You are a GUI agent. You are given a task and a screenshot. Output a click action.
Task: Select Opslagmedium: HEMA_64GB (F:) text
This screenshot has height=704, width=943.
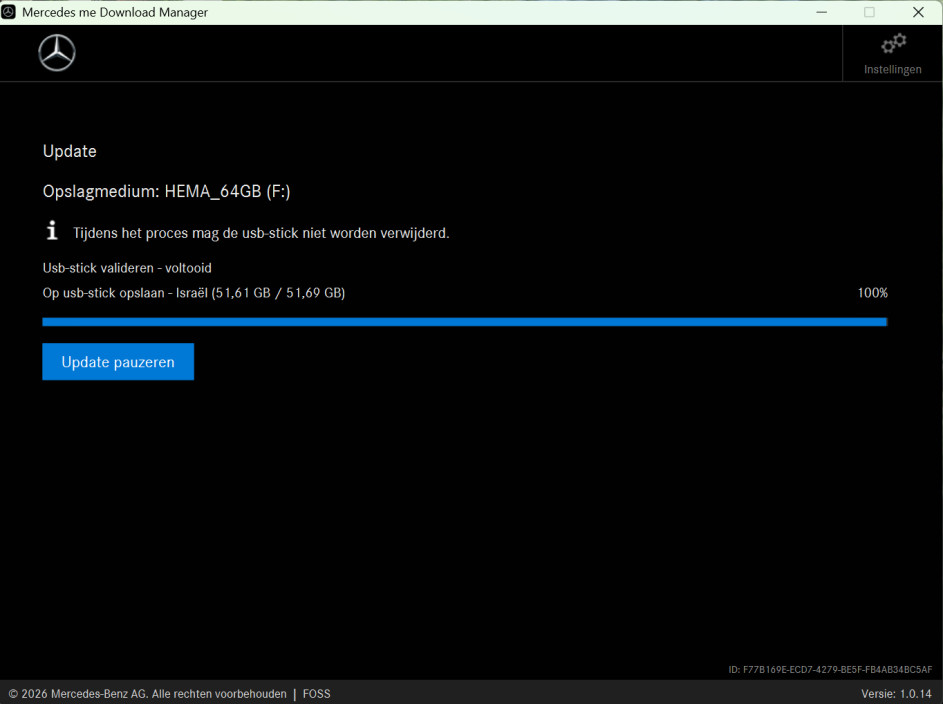point(167,191)
